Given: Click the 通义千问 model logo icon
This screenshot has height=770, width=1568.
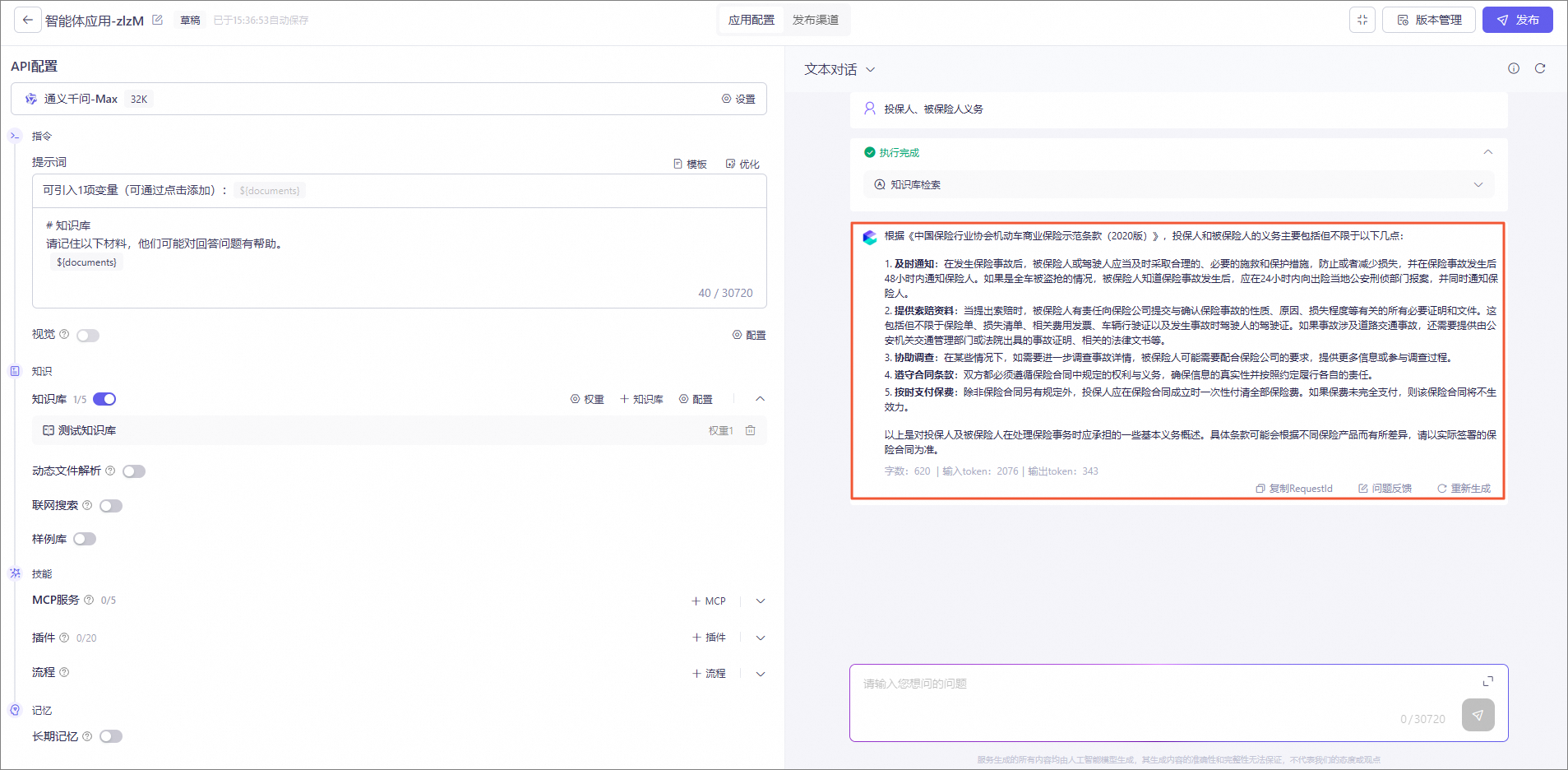Looking at the screenshot, I should 30,99.
